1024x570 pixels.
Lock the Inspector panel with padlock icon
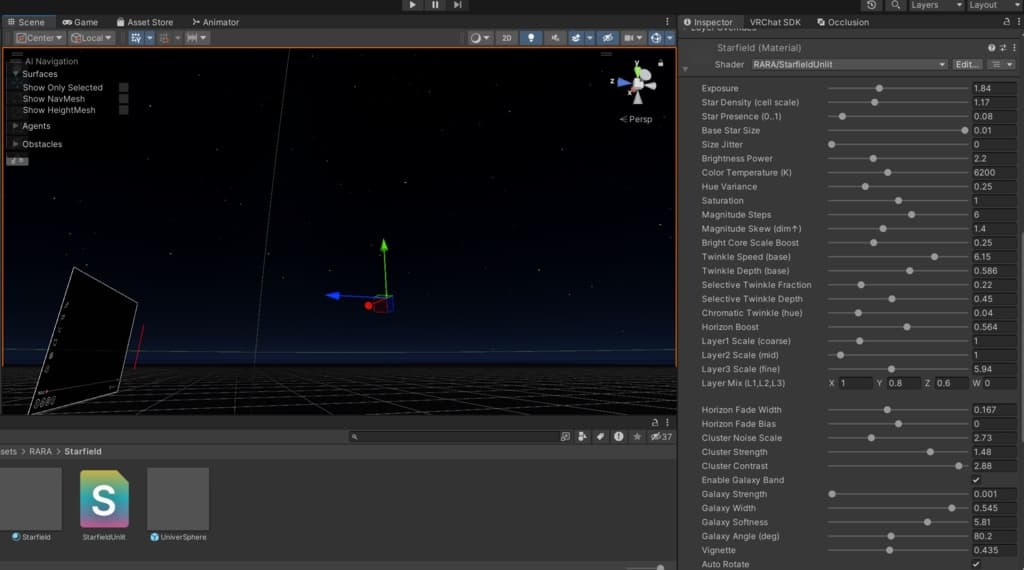point(1006,21)
